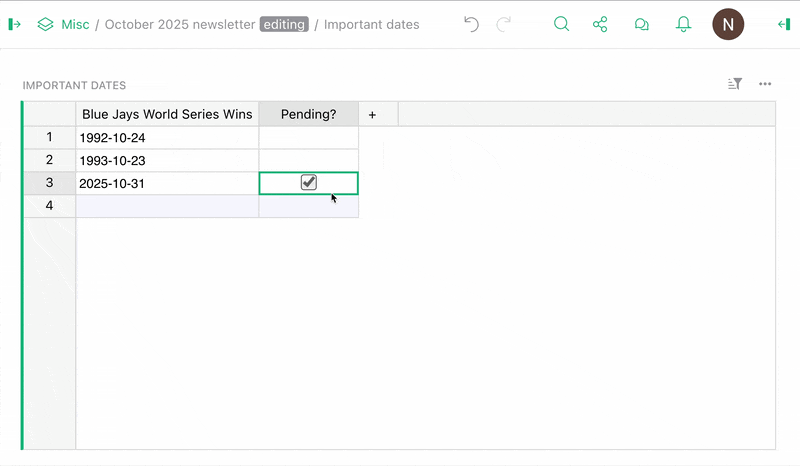800x466 pixels.
Task: Open search with magnifier icon
Action: coord(562,24)
